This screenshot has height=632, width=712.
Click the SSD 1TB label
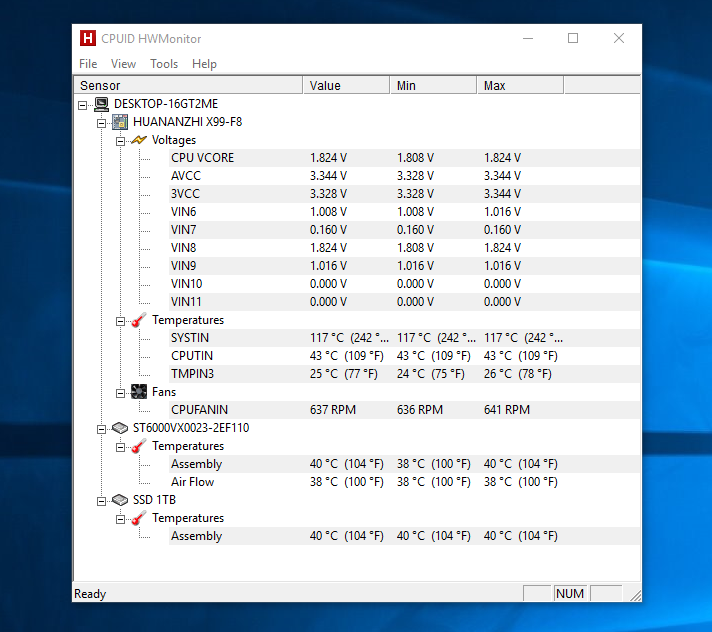[154, 500]
